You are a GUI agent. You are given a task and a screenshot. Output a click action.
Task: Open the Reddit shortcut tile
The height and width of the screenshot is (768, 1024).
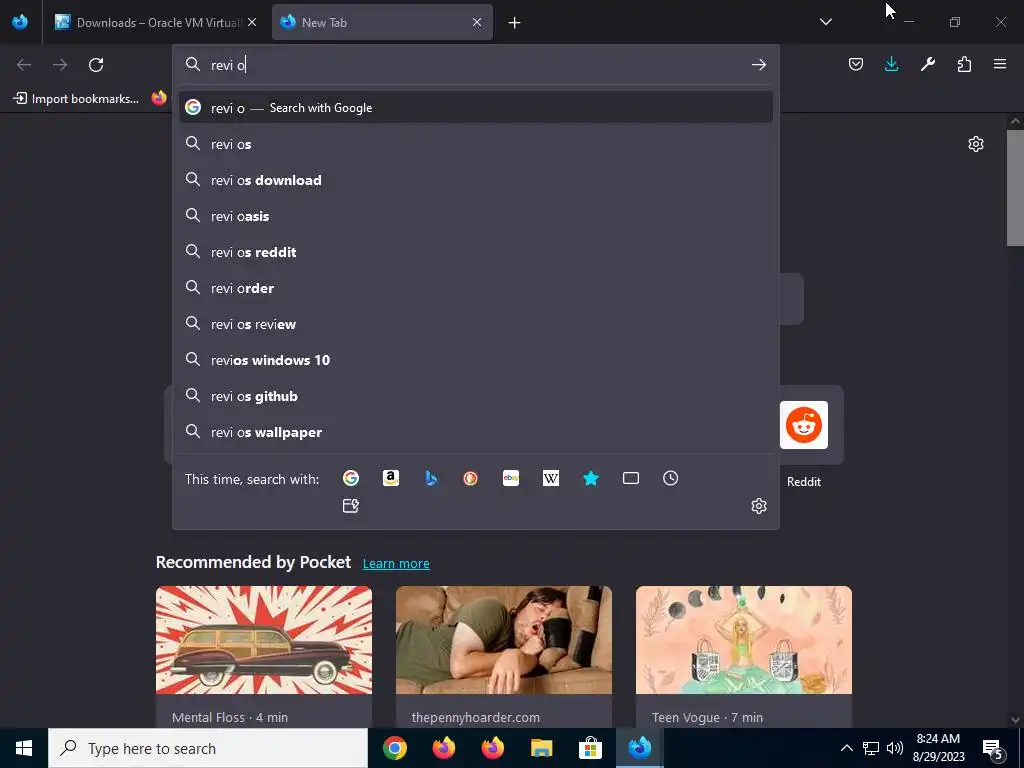click(x=803, y=425)
